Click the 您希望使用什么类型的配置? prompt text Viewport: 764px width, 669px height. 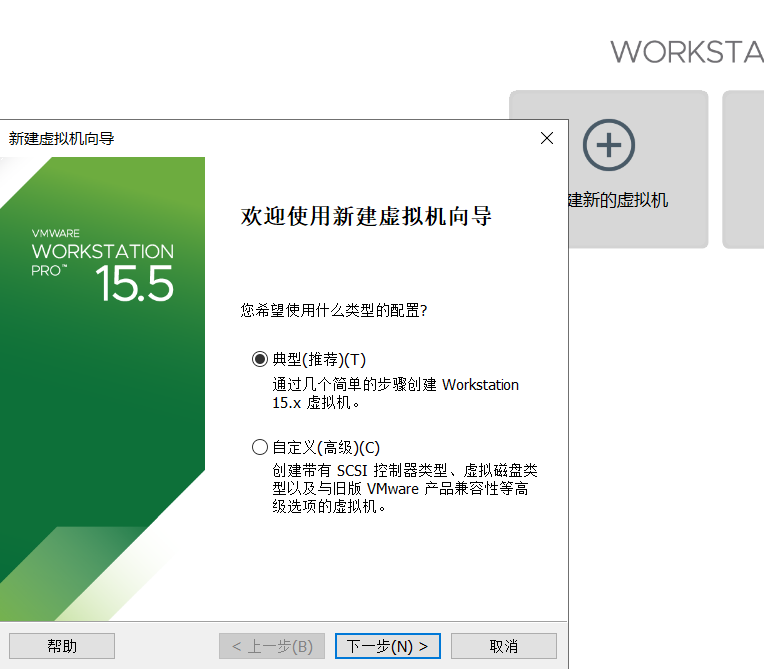334,311
